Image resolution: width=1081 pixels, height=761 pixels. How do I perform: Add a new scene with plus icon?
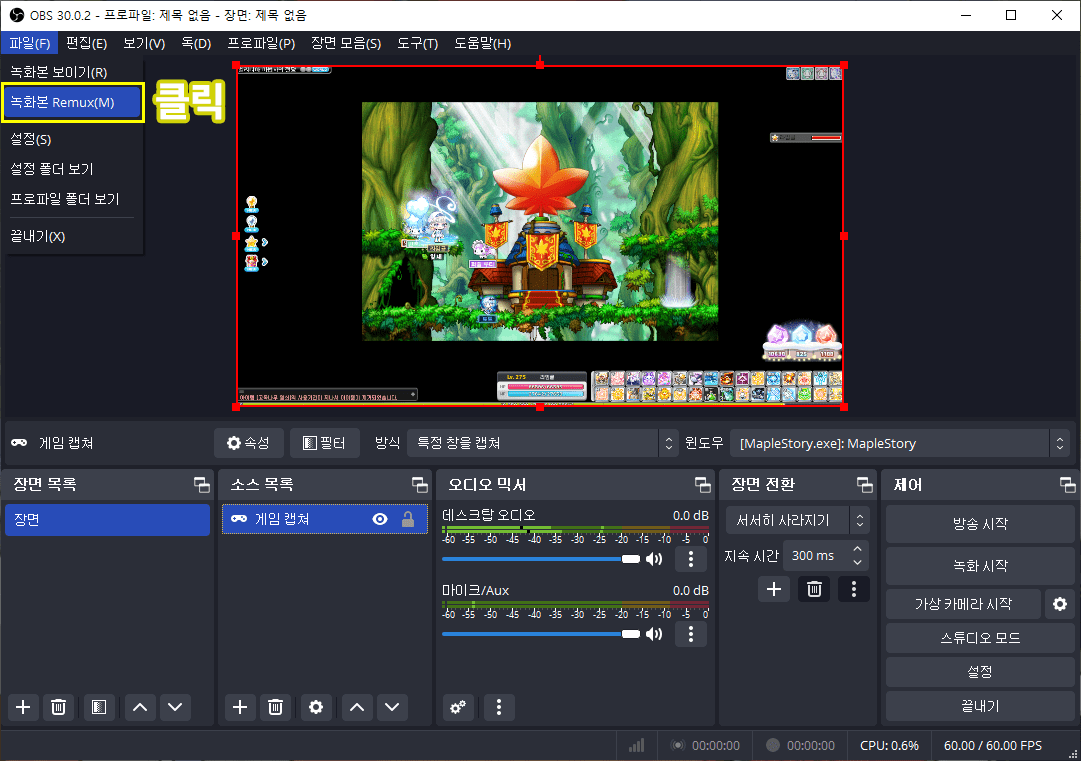click(x=23, y=707)
